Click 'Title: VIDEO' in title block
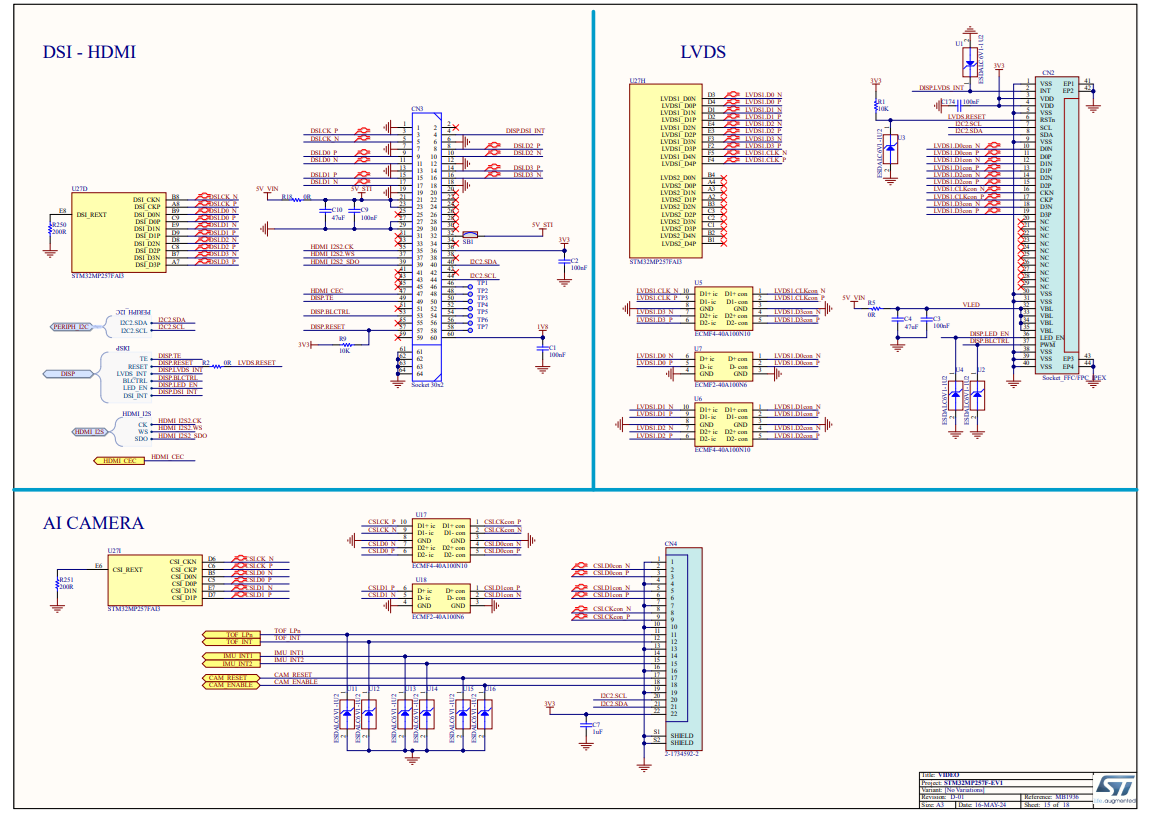This screenshot has width=1150, height=815. click(940, 775)
